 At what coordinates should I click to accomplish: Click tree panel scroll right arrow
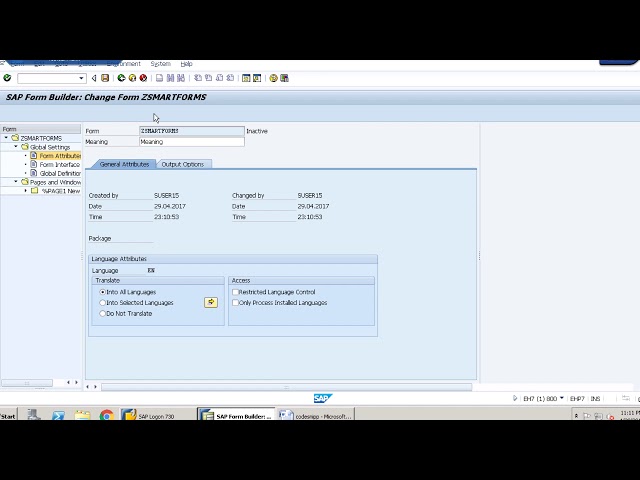coord(76,382)
